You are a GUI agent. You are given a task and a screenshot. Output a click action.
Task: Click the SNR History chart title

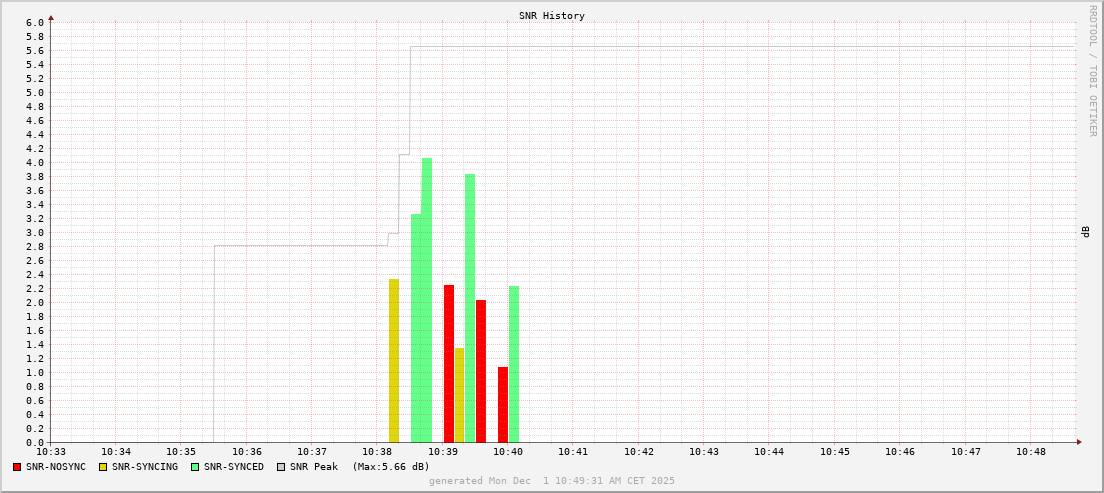552,16
